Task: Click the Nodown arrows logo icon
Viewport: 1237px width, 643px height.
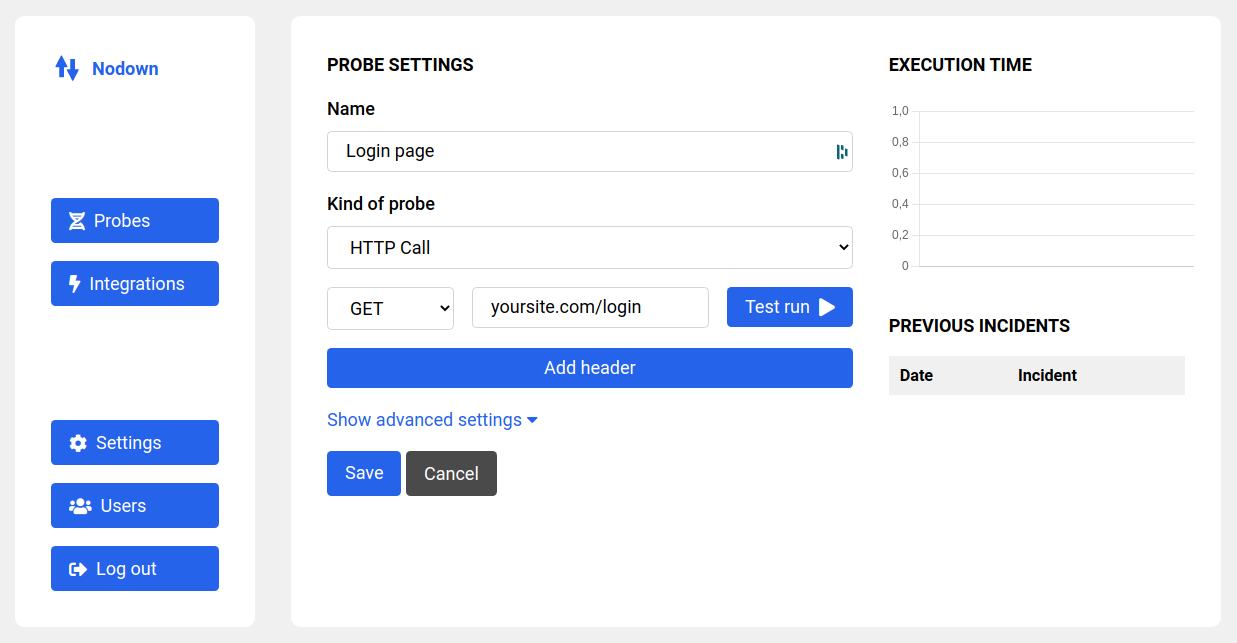Action: [67, 68]
